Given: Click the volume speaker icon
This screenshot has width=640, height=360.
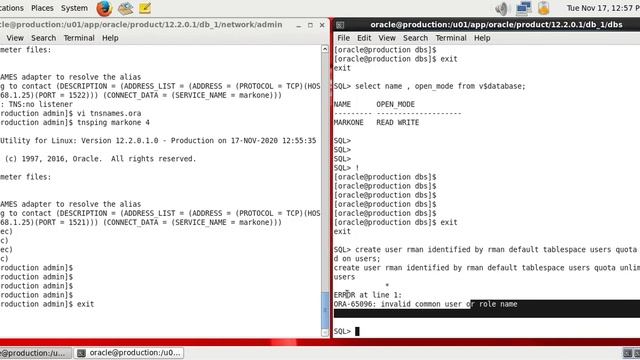Looking at the screenshot, I should [x=502, y=8].
